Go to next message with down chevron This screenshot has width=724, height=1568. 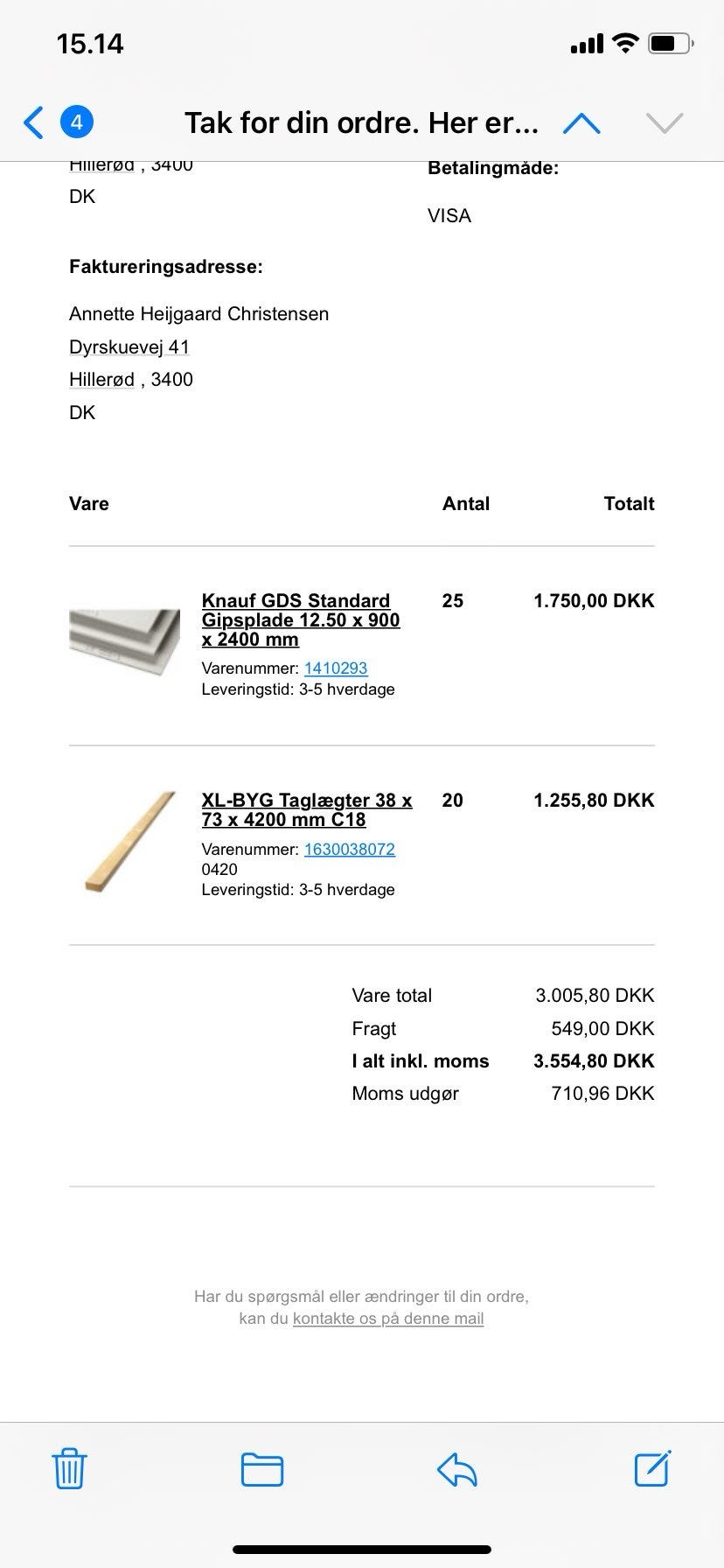click(665, 123)
